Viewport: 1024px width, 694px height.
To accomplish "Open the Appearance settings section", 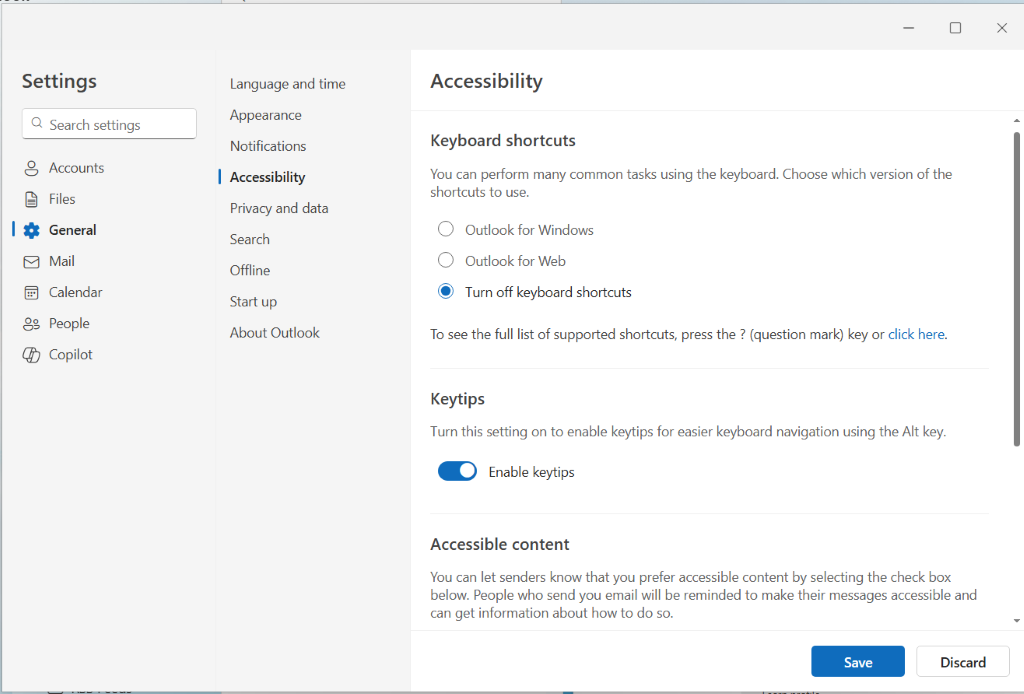I will pos(265,115).
